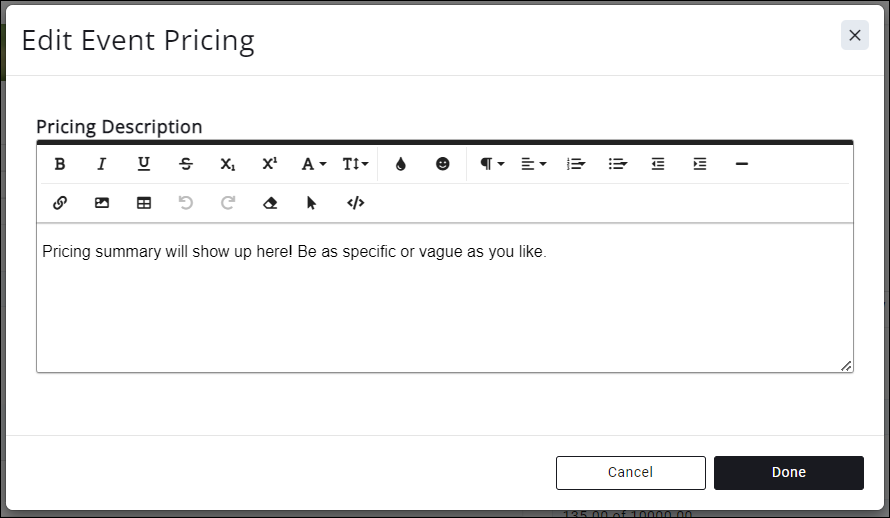890x518 pixels.
Task: Open the text color picker
Action: coord(401,164)
